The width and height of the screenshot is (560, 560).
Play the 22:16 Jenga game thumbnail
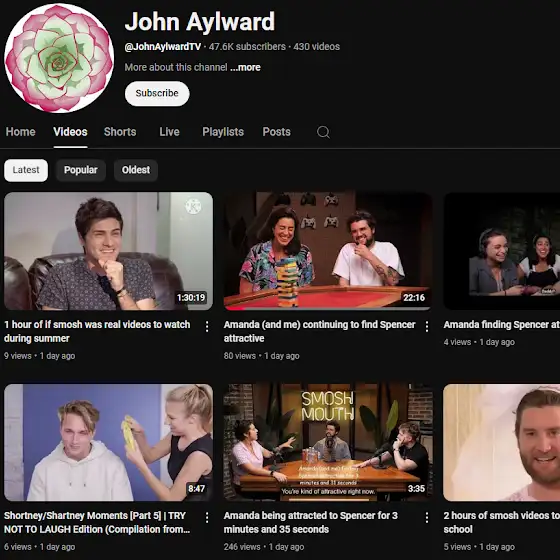[x=328, y=251]
